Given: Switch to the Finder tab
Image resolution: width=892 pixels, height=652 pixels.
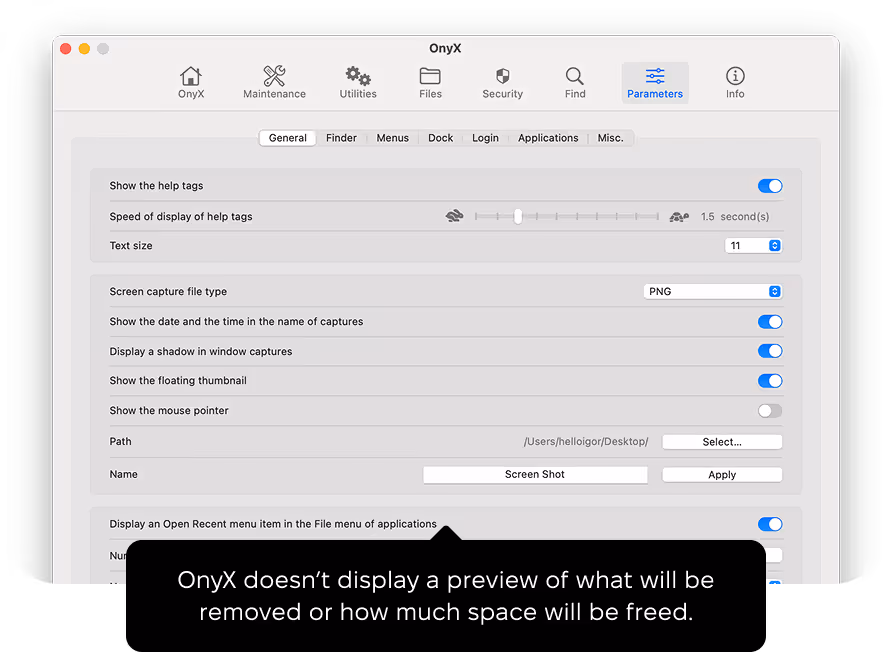Looking at the screenshot, I should [341, 138].
